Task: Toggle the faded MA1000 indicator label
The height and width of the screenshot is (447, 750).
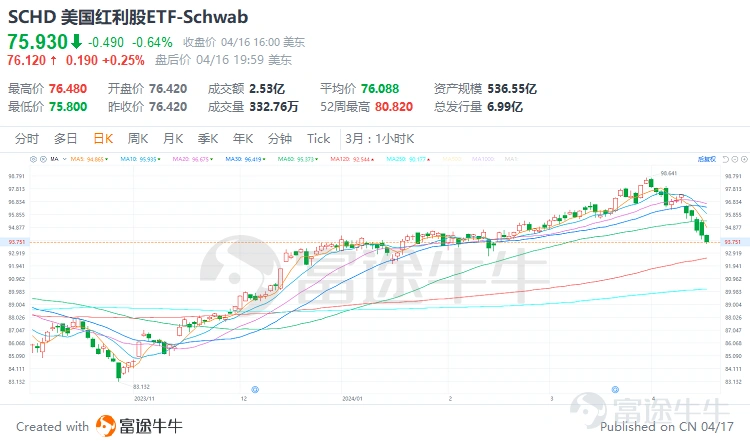Action: coord(483,159)
